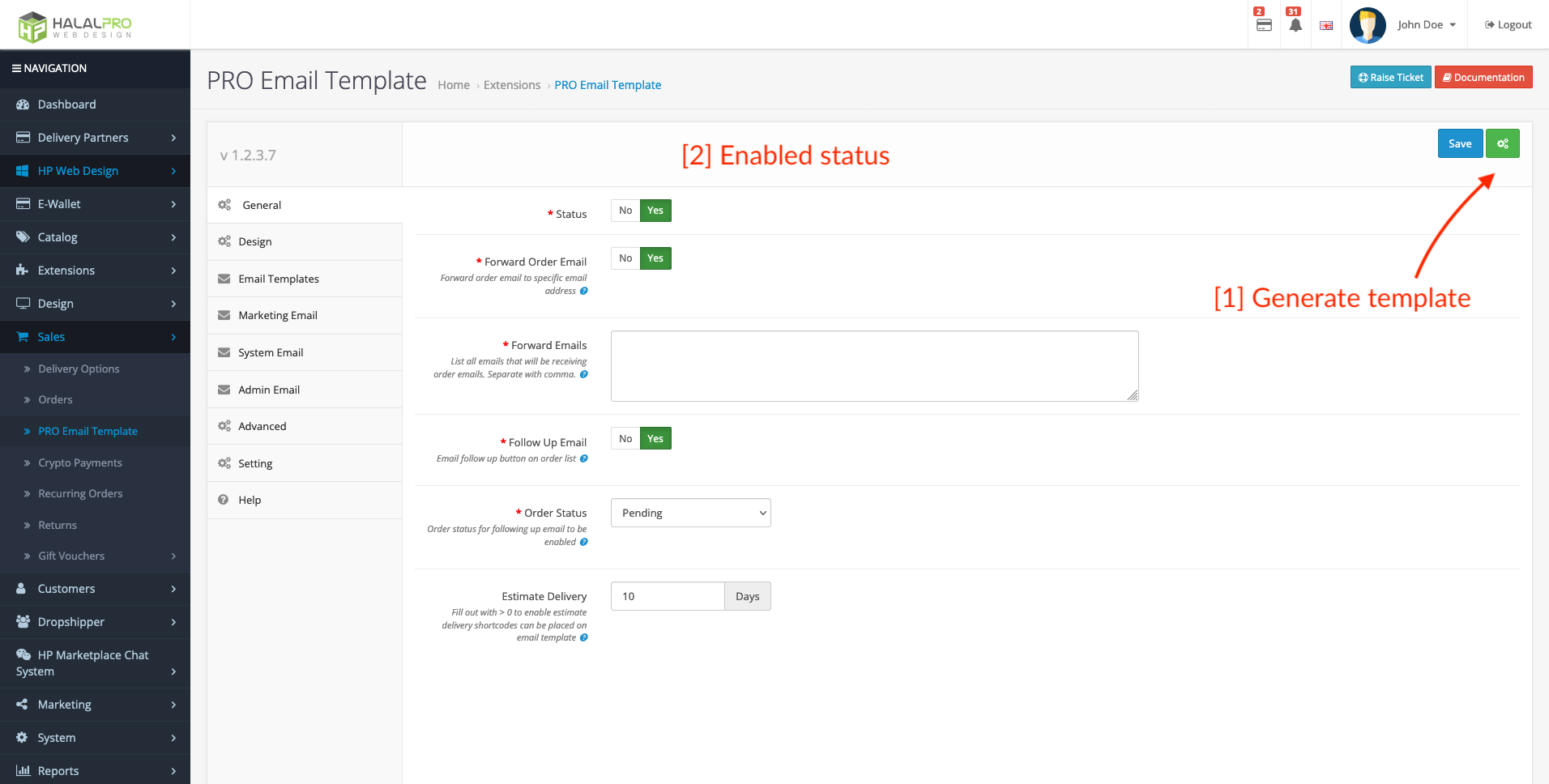Image resolution: width=1549 pixels, height=784 pixels.
Task: Set Forward Order Email to No
Action: tap(625, 258)
